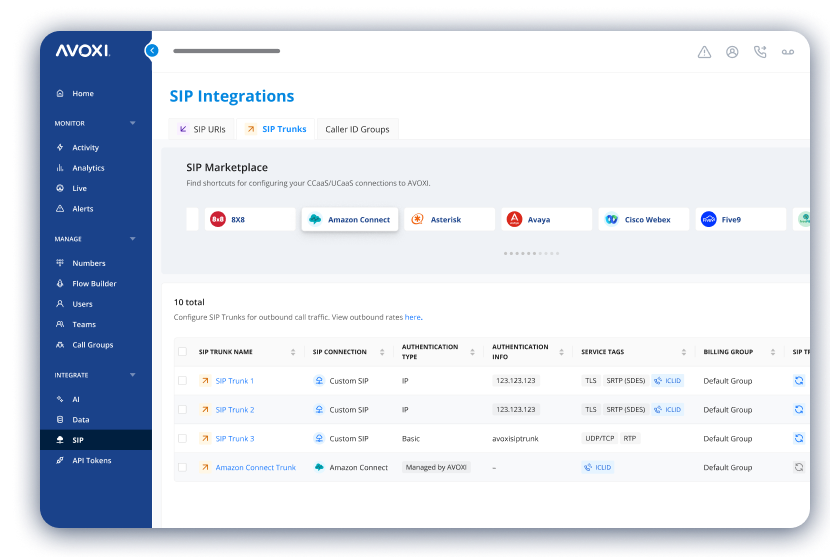Image resolution: width=830 pixels, height=557 pixels.
Task: Toggle the select-all checkbox in table header
Action: [182, 352]
